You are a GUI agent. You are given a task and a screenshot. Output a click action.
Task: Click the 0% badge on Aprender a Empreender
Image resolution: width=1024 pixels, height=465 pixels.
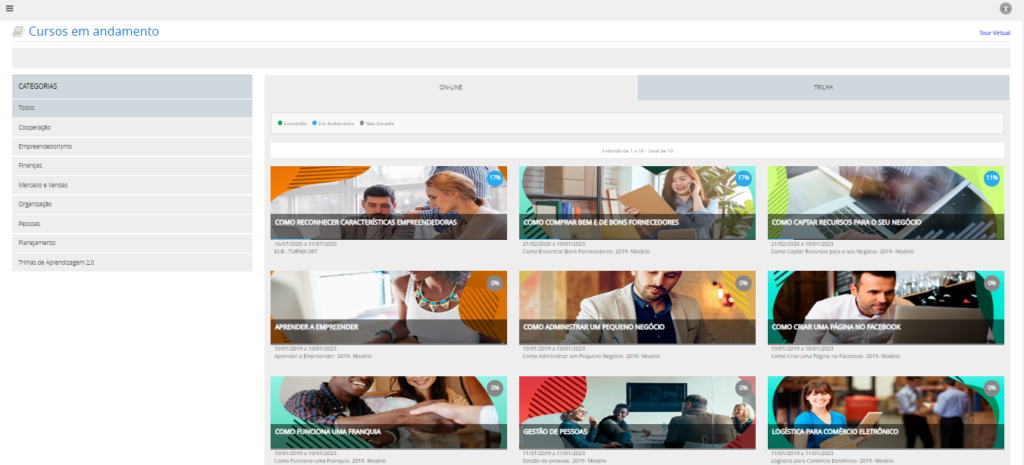(x=494, y=283)
